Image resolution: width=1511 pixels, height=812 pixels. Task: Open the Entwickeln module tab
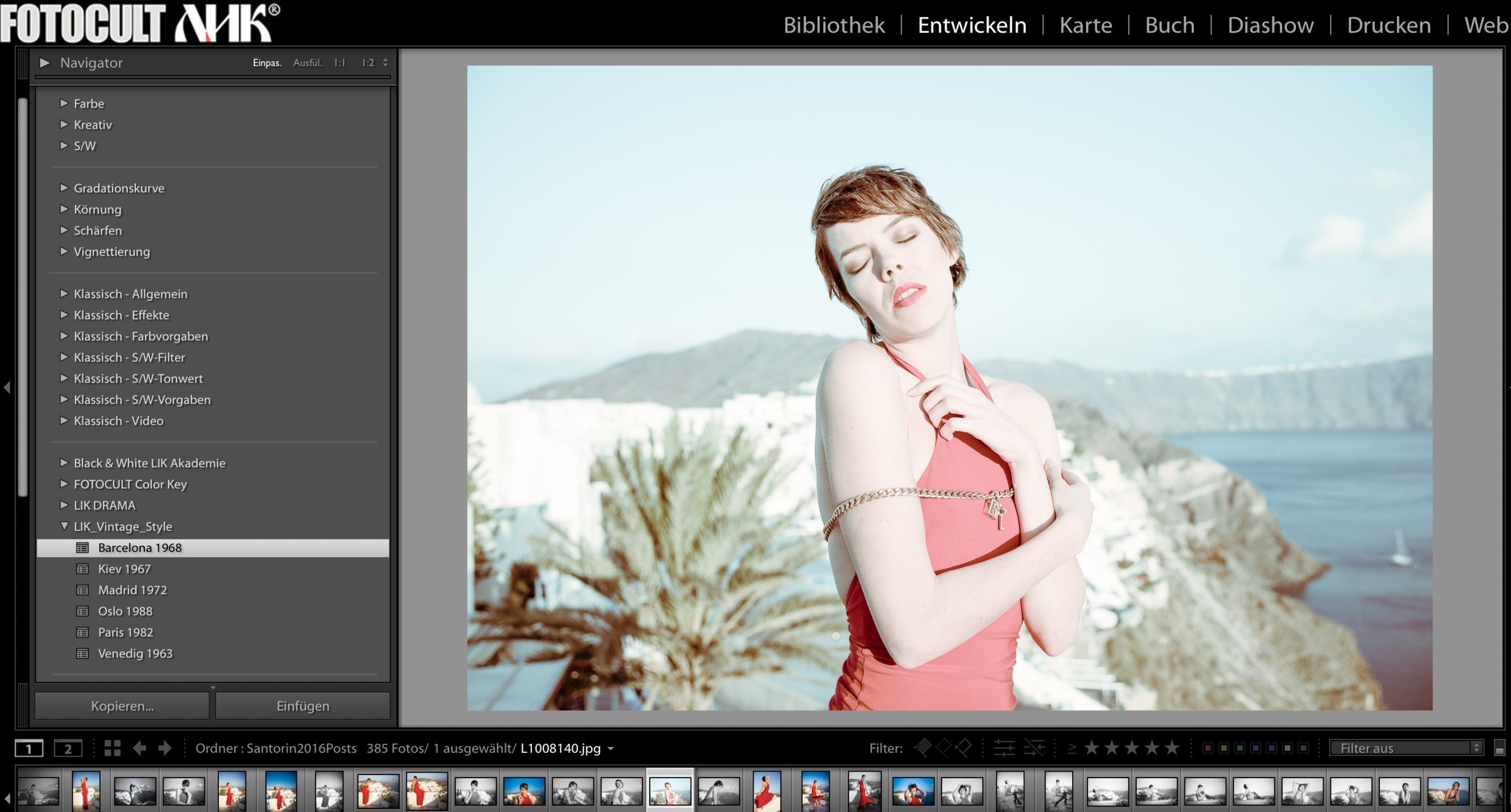972,25
